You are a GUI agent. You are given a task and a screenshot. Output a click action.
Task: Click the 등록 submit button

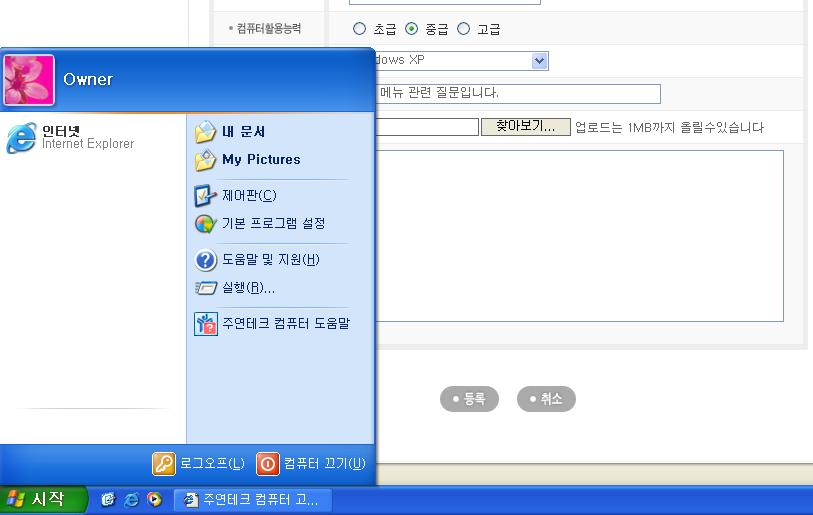(469, 399)
